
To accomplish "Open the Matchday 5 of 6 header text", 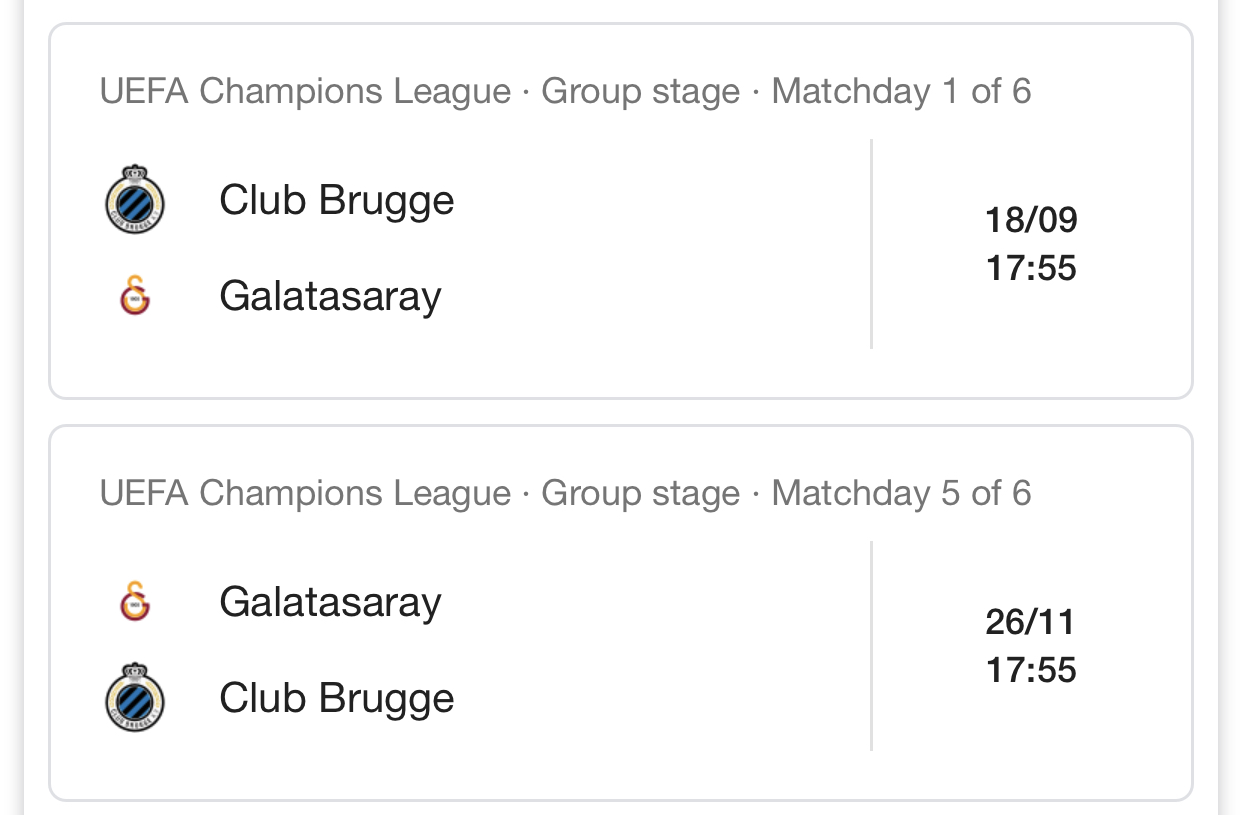I will (x=901, y=494).
